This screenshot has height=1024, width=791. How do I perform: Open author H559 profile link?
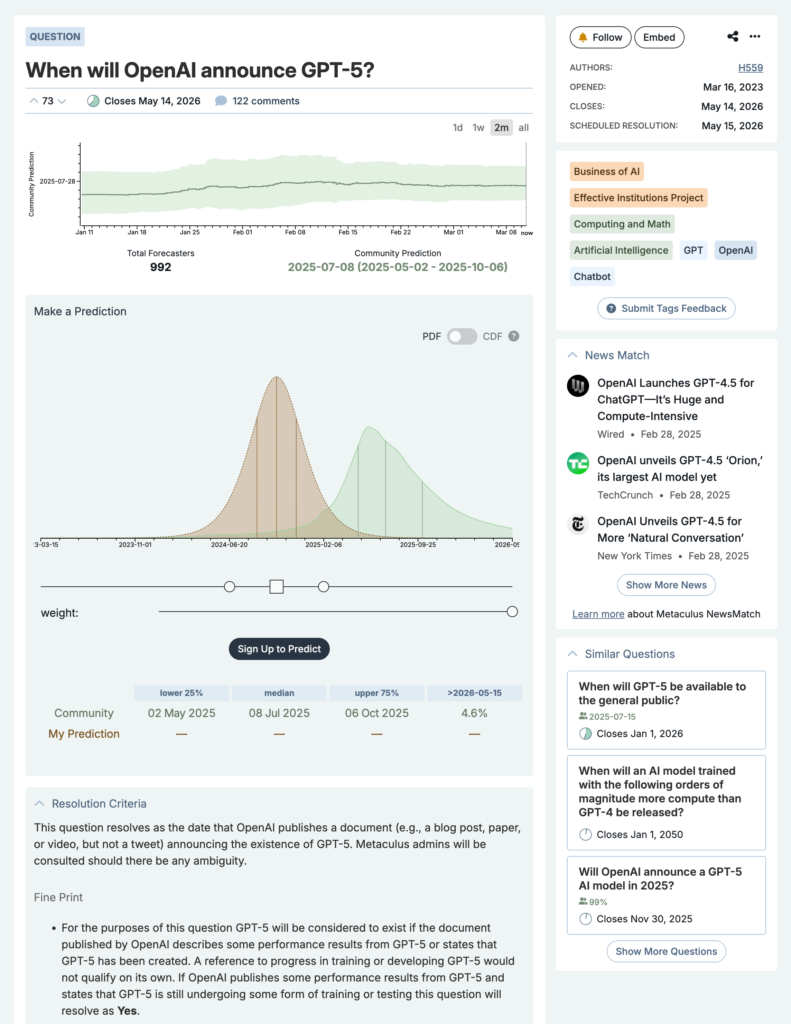[x=751, y=68]
